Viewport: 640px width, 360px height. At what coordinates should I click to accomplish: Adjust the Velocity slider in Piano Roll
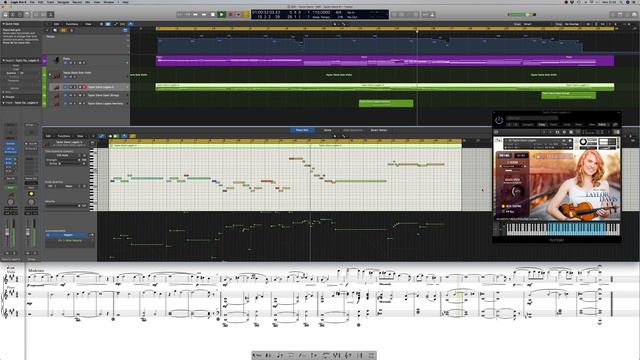point(62,206)
